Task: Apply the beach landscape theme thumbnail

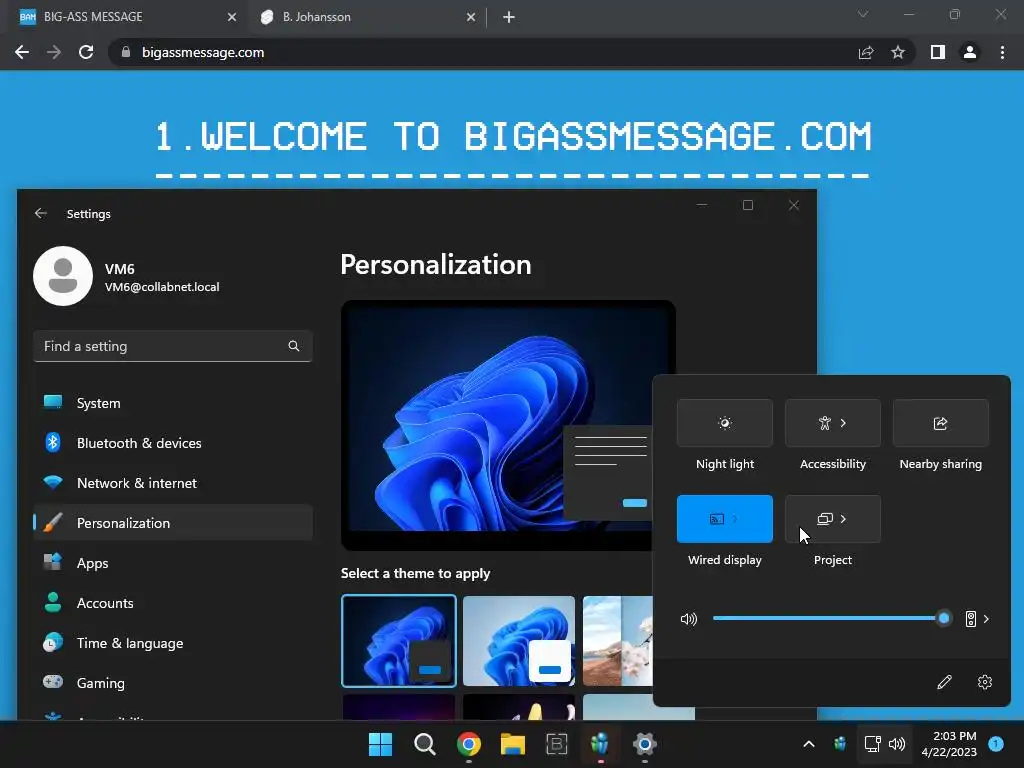Action: pyautogui.click(x=617, y=641)
